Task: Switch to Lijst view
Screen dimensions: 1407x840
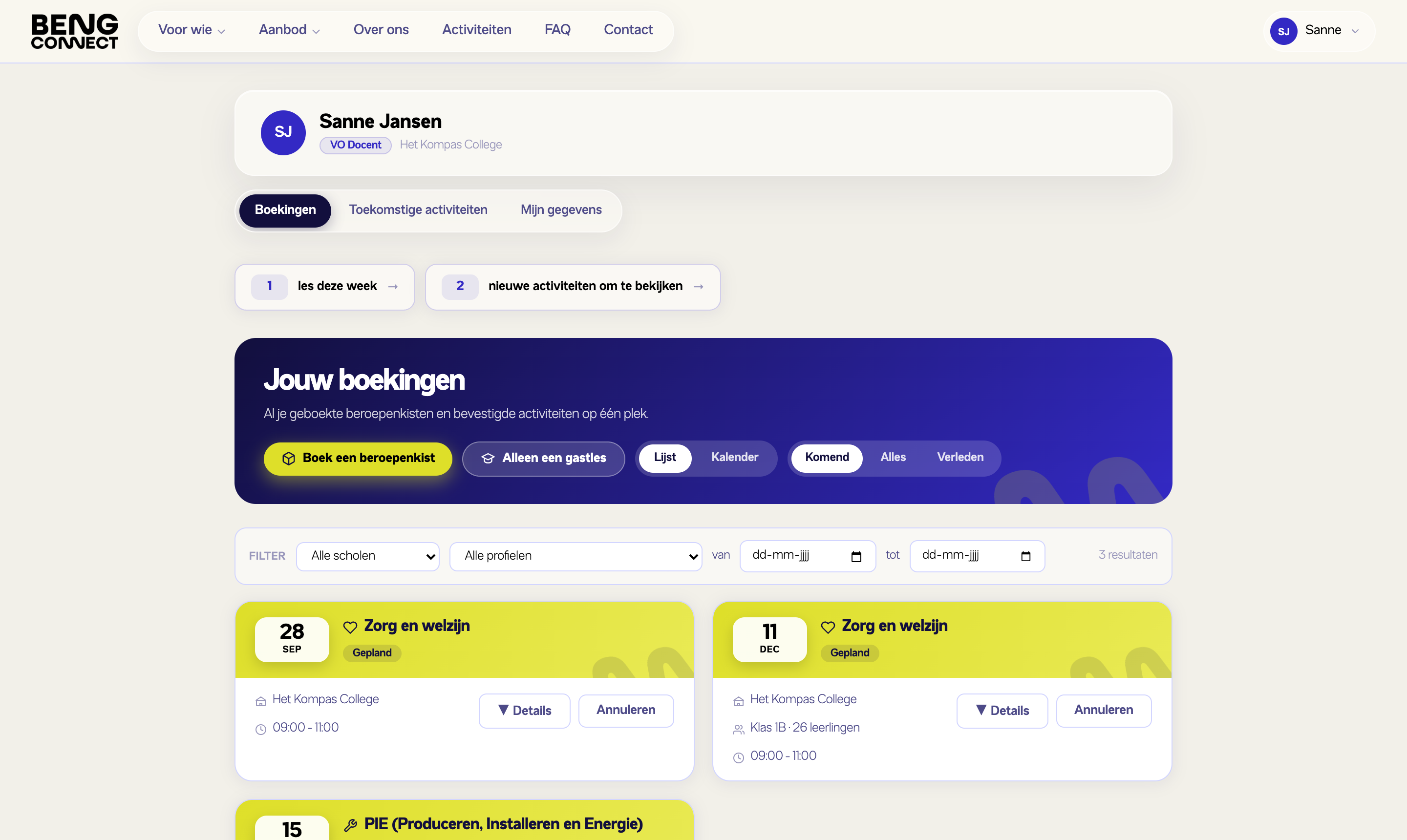Action: [x=665, y=457]
